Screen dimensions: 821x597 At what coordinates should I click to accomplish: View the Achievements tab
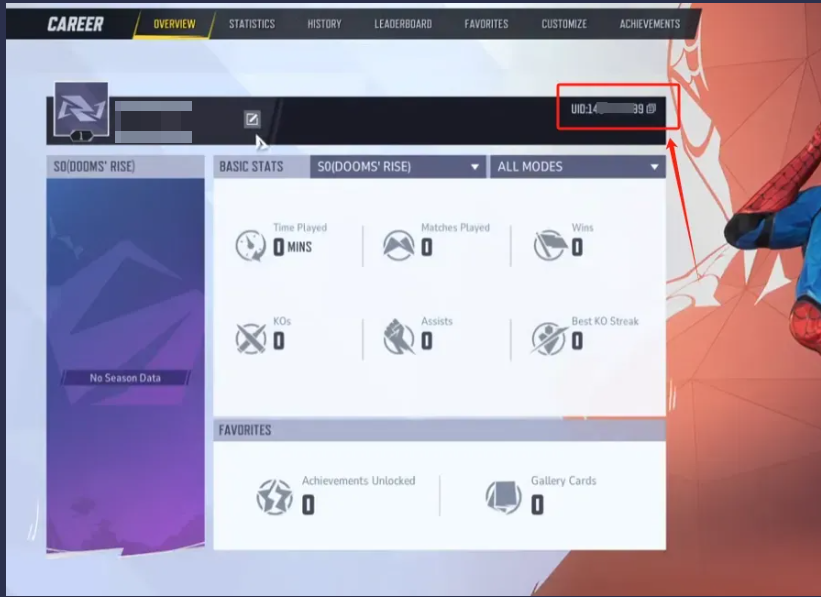(649, 24)
